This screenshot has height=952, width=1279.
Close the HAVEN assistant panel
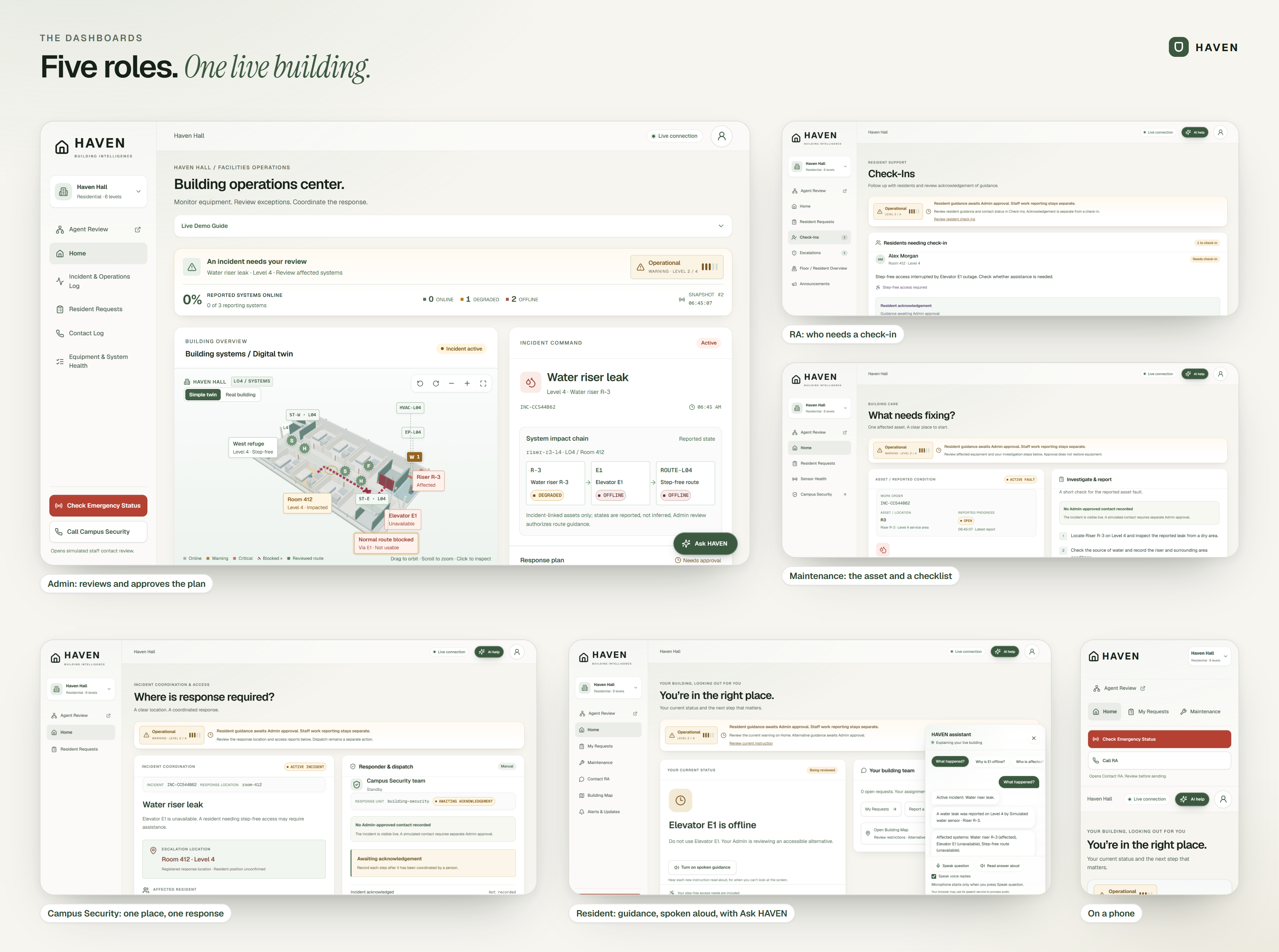point(1034,738)
